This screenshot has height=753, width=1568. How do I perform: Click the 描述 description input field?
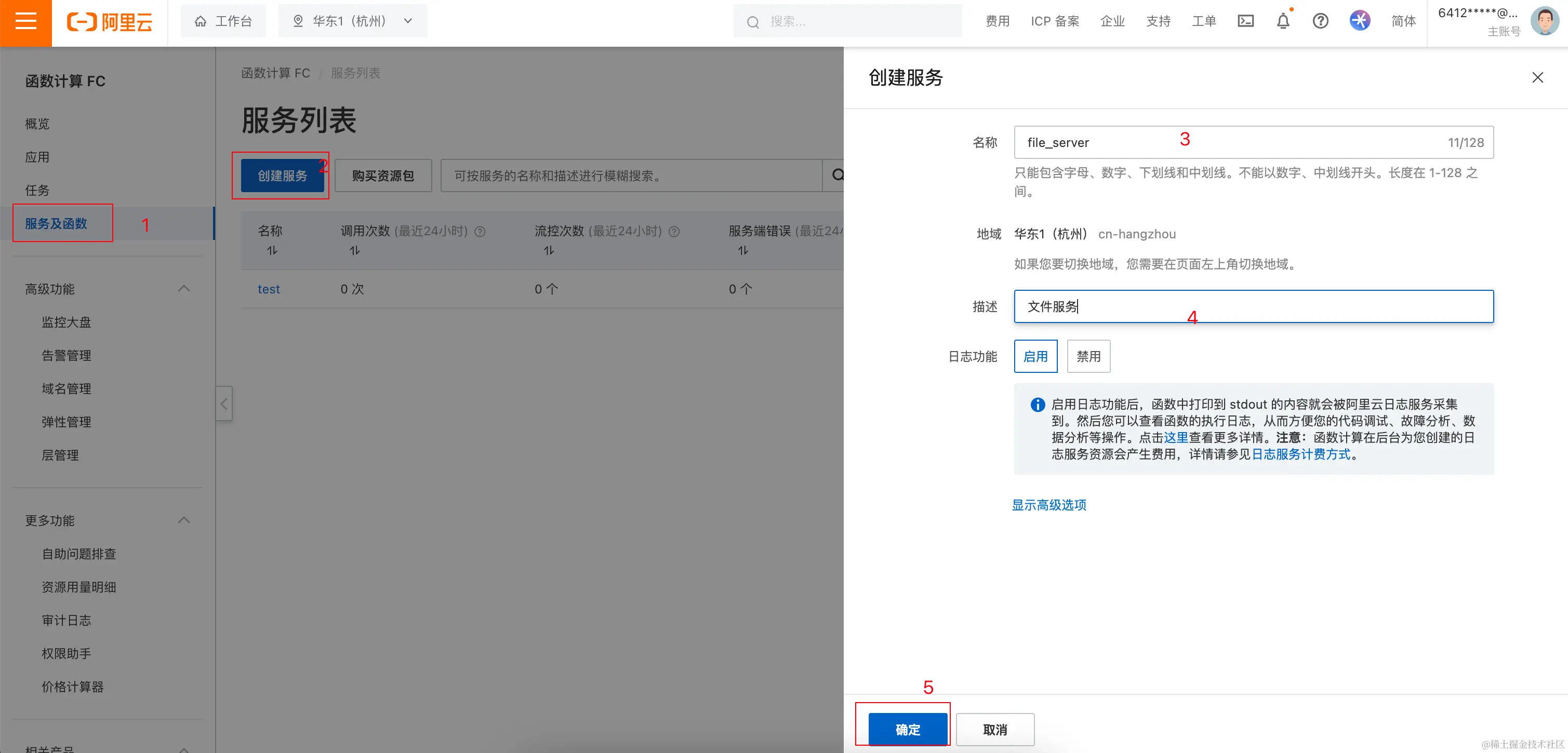coord(1253,306)
